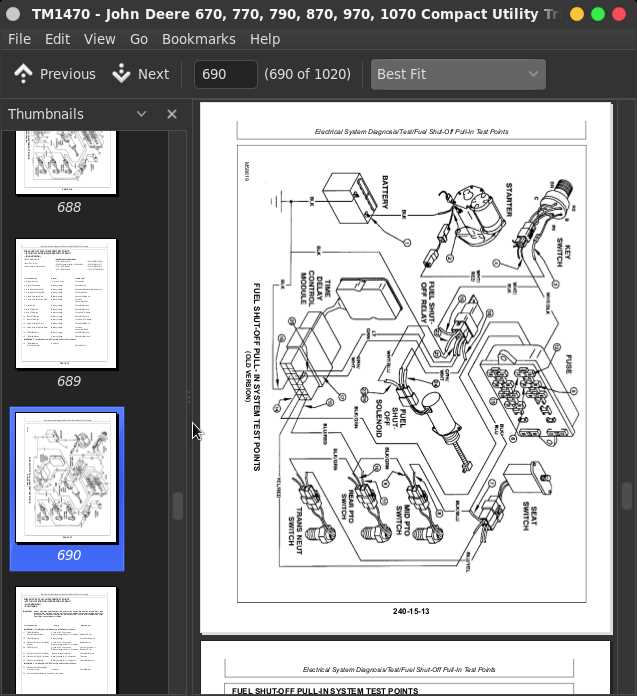Click the down-arrow Next icon
The image size is (637, 696).
[121, 74]
